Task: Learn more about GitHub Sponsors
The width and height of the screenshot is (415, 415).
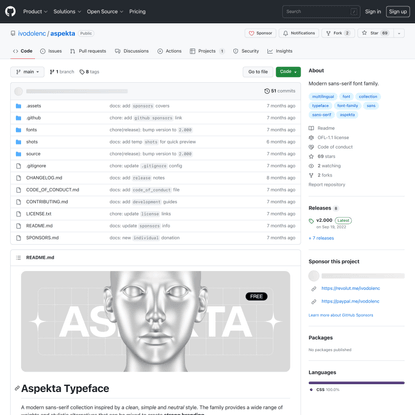Action: pos(341,315)
